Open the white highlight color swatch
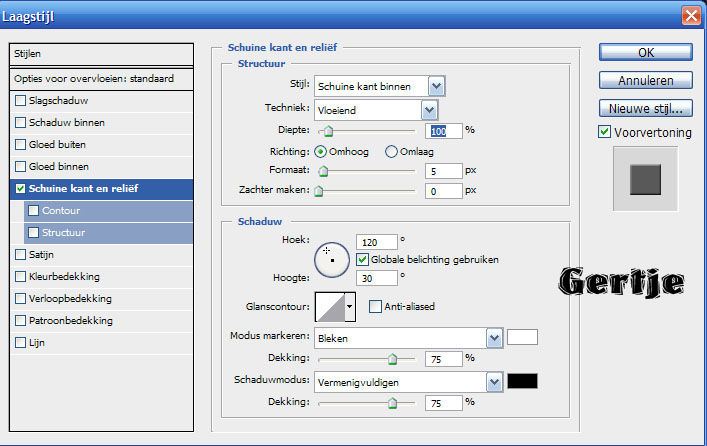 coord(522,337)
